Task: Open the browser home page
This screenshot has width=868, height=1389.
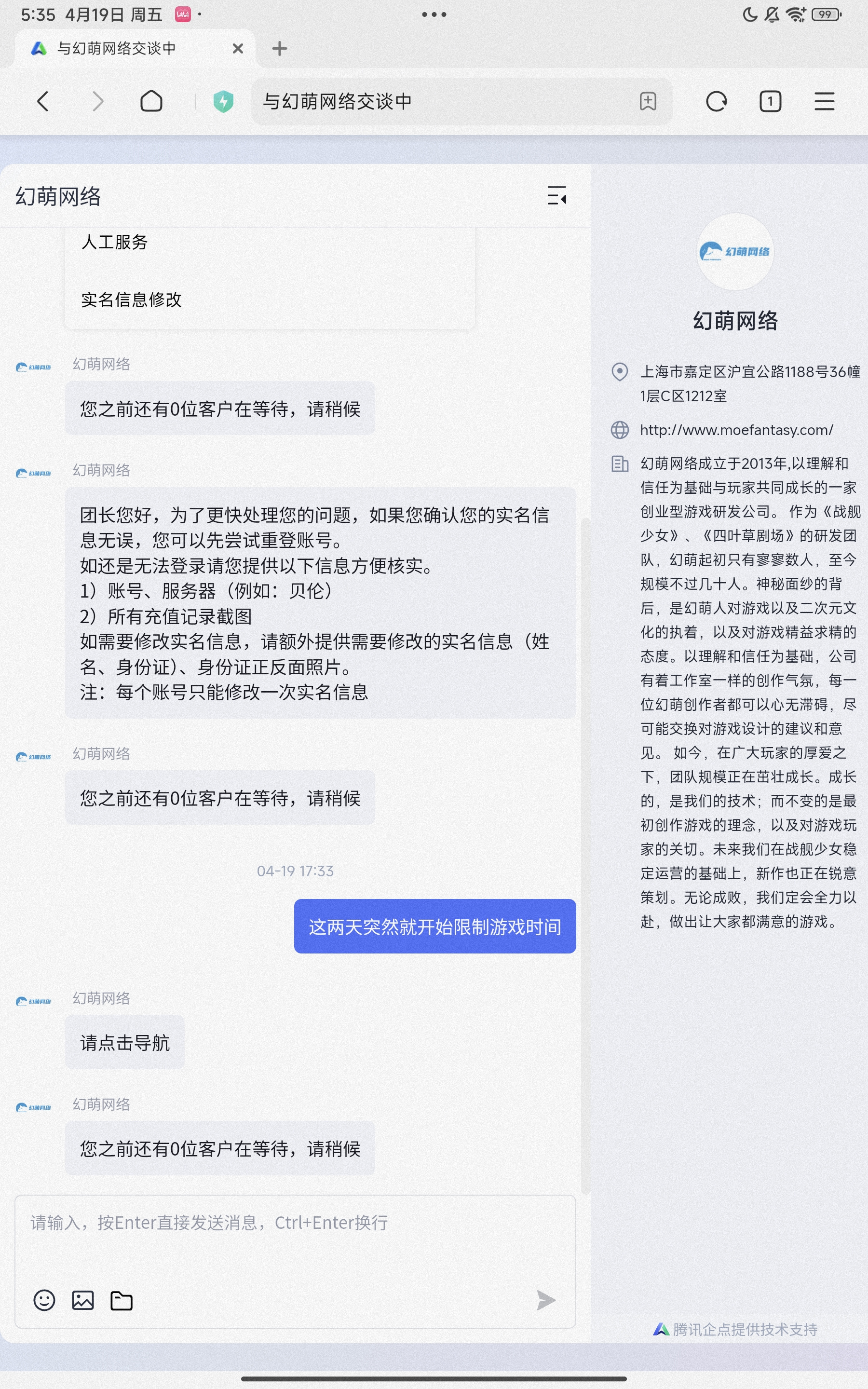Action: tap(151, 102)
